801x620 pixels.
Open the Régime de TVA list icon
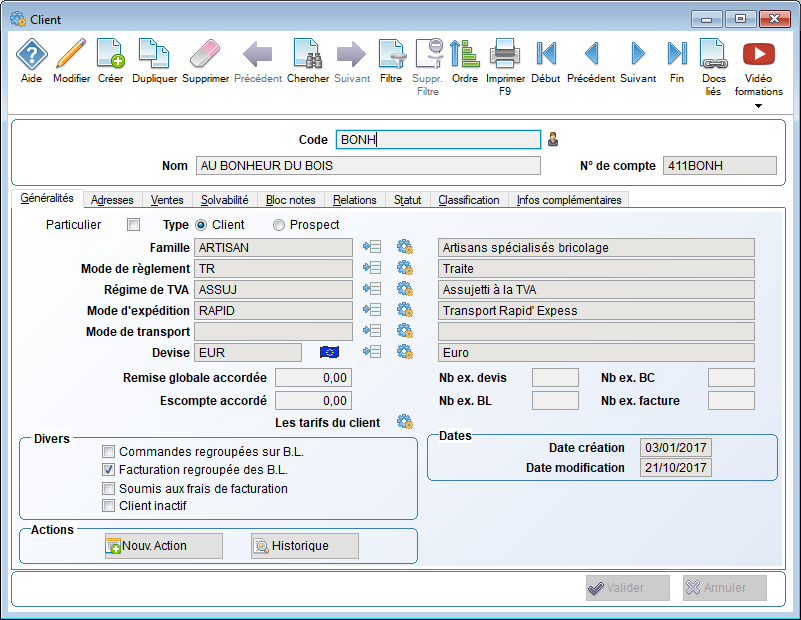[372, 289]
